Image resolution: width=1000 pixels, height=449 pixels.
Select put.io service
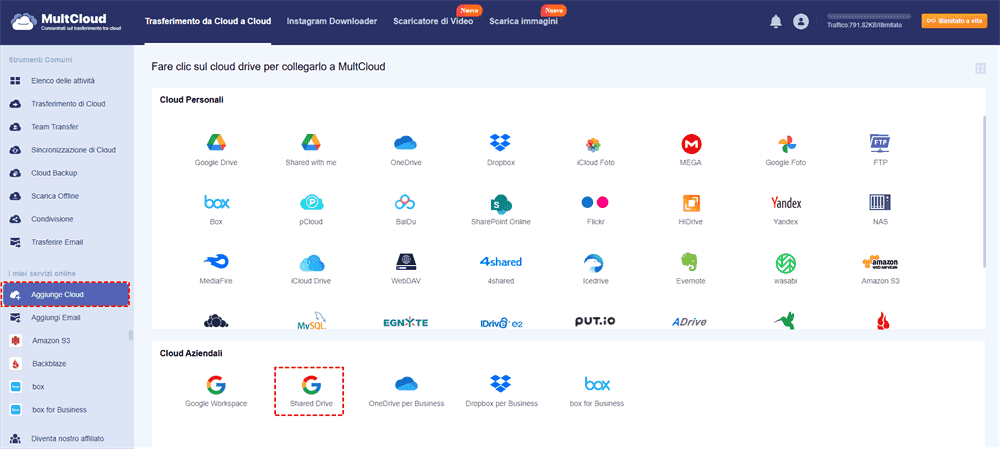pyautogui.click(x=595, y=321)
